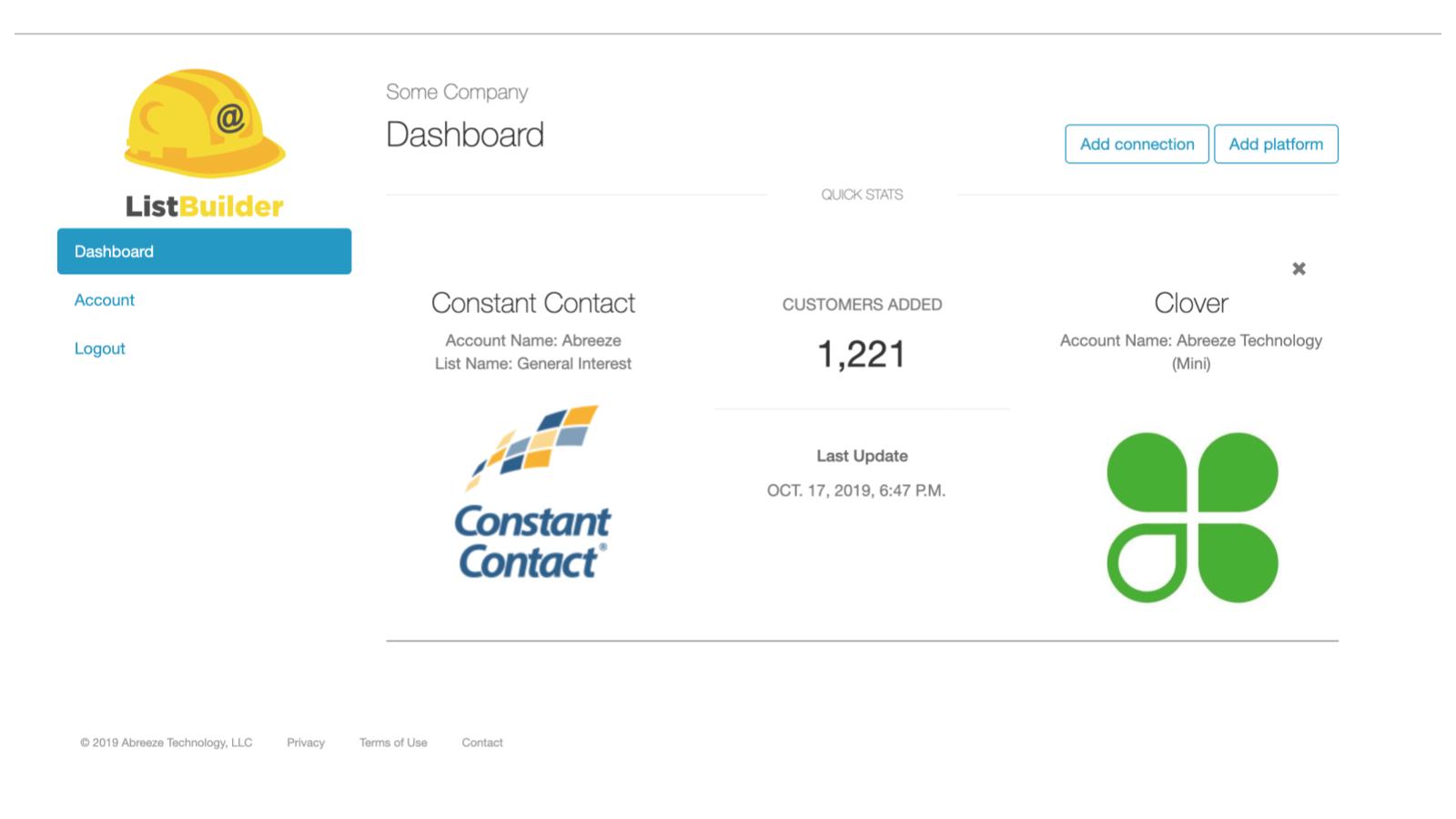This screenshot has height=819, width=1456.
Task: Open the Privacy page
Action: pyautogui.click(x=305, y=743)
